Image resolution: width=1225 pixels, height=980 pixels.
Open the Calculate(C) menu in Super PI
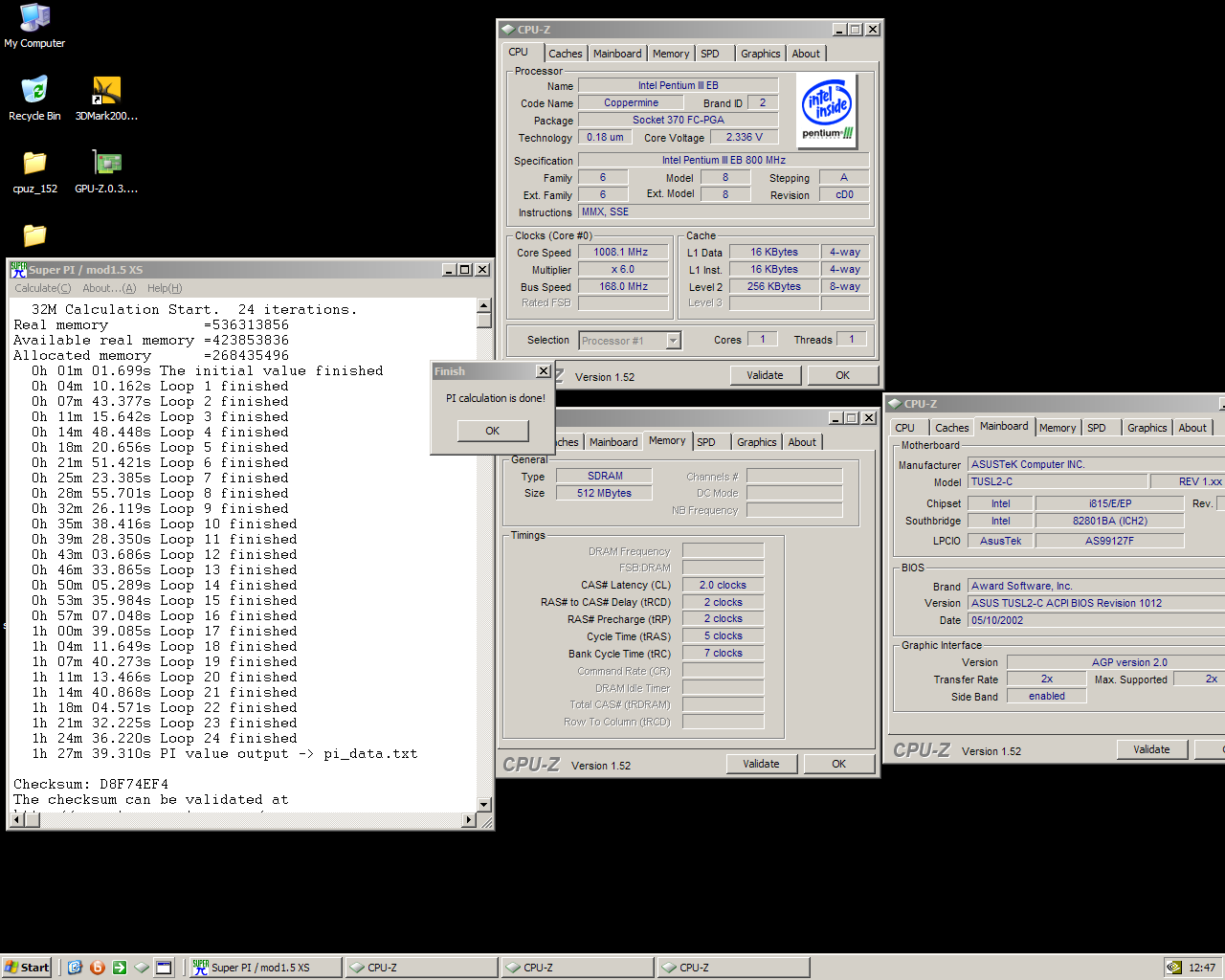click(x=43, y=288)
